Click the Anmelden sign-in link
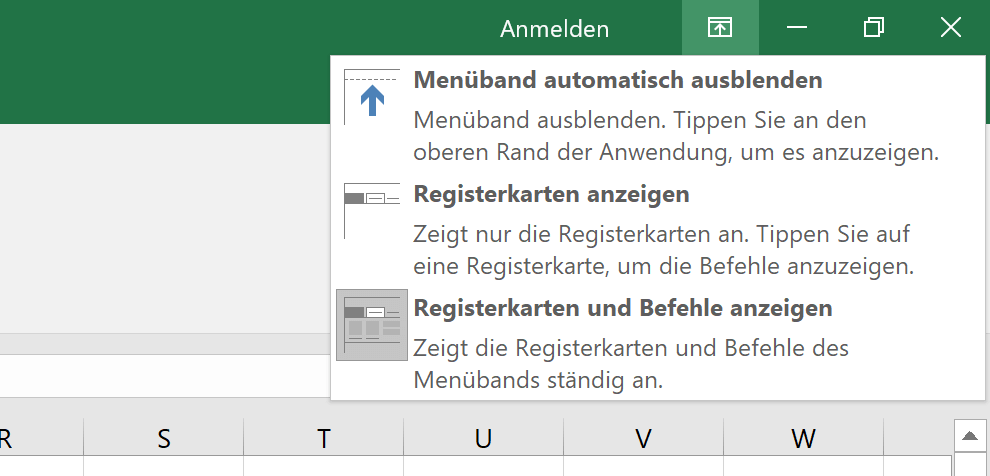This screenshot has height=476, width=990. [554, 29]
